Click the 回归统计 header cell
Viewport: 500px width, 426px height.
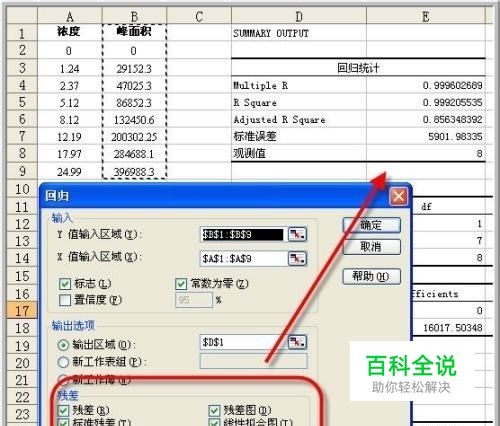coord(358,68)
